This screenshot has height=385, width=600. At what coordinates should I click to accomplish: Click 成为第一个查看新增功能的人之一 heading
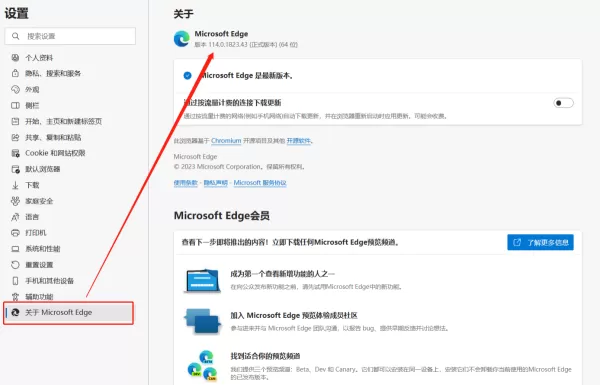click(282, 274)
